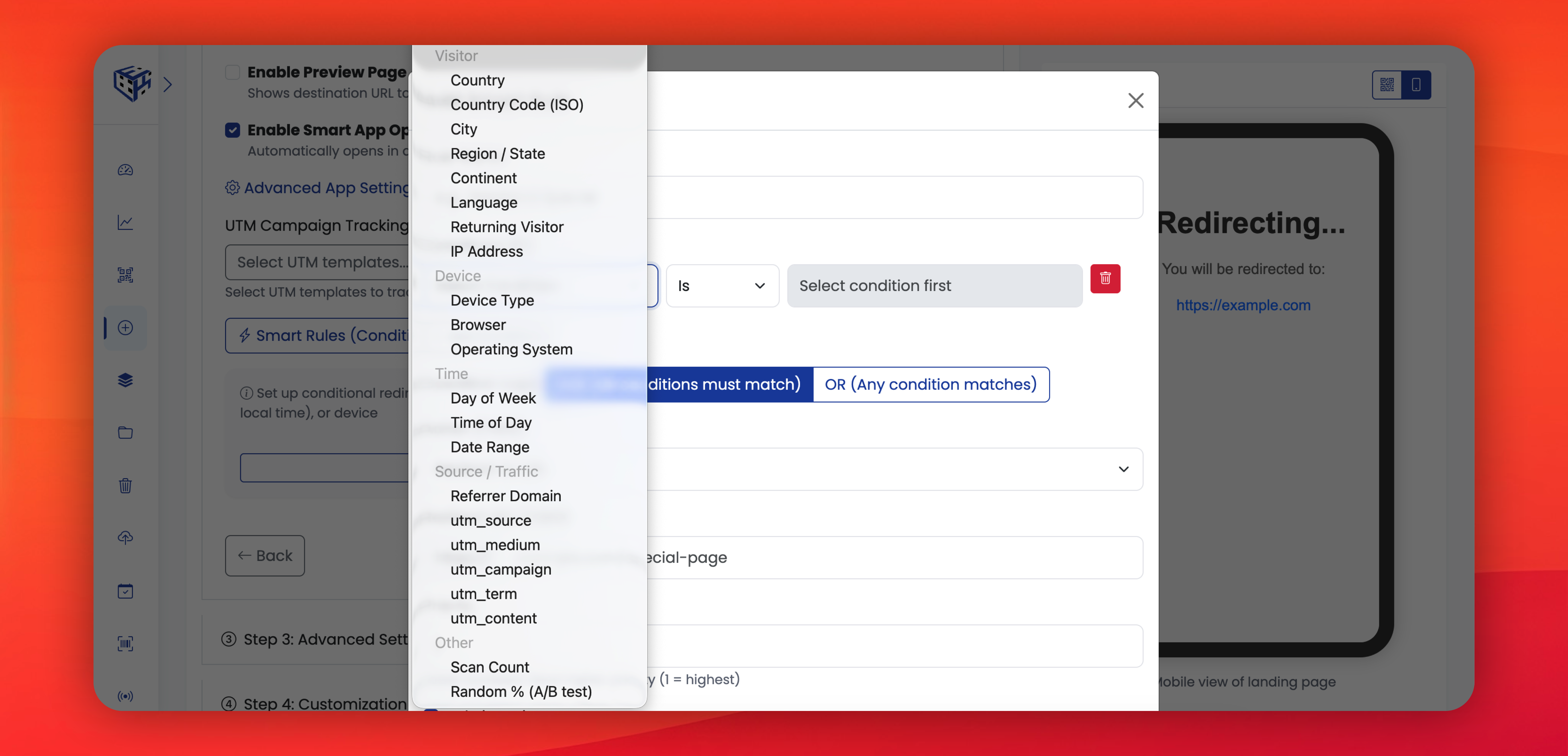Delete the condition with red trash button
1568x756 pixels.
point(1105,278)
